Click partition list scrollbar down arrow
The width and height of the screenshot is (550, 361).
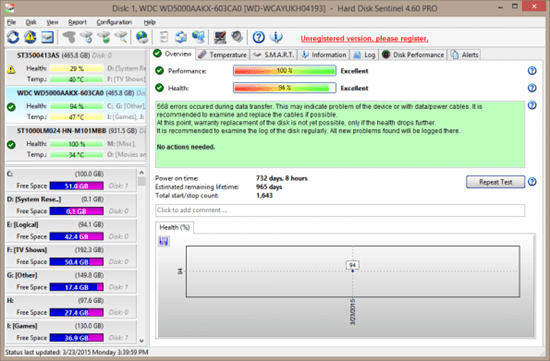tap(141, 341)
